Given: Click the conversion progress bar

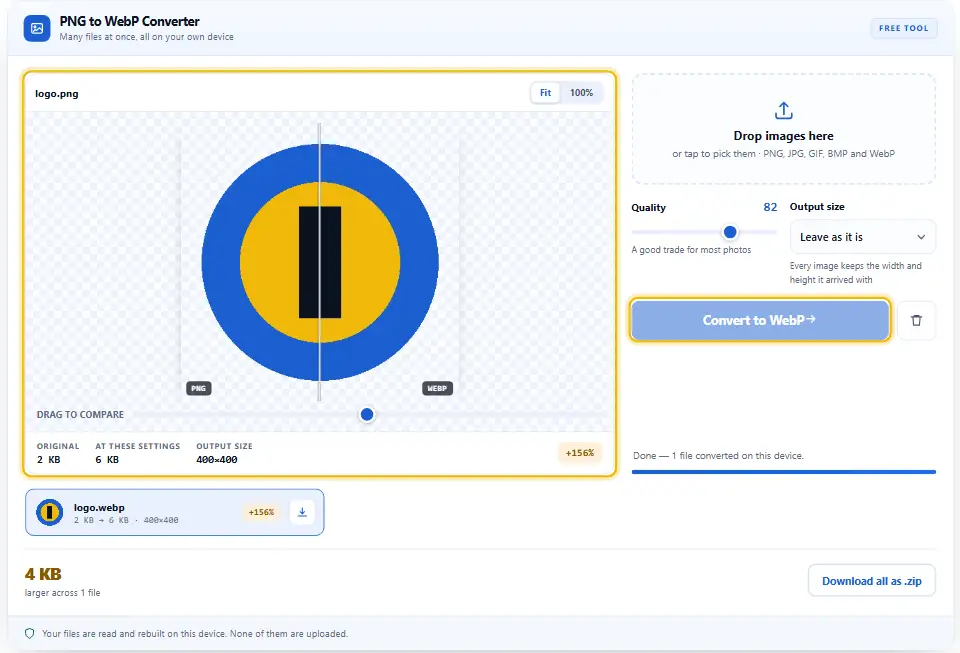Looking at the screenshot, I should [783, 472].
